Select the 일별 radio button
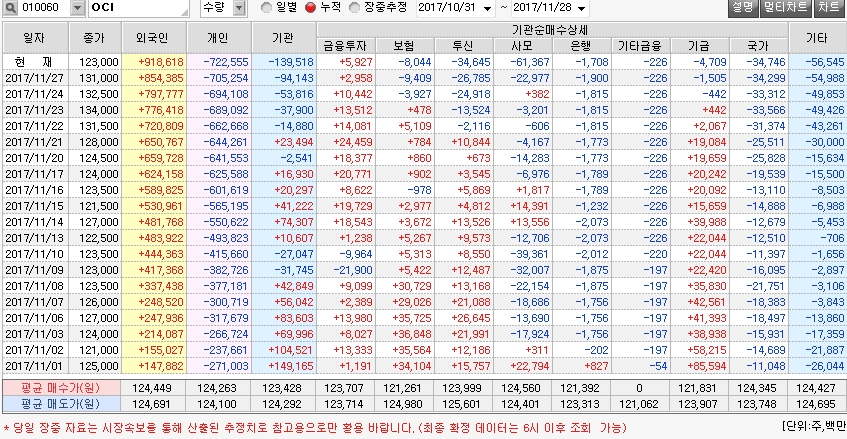847x439 pixels. coord(266,8)
